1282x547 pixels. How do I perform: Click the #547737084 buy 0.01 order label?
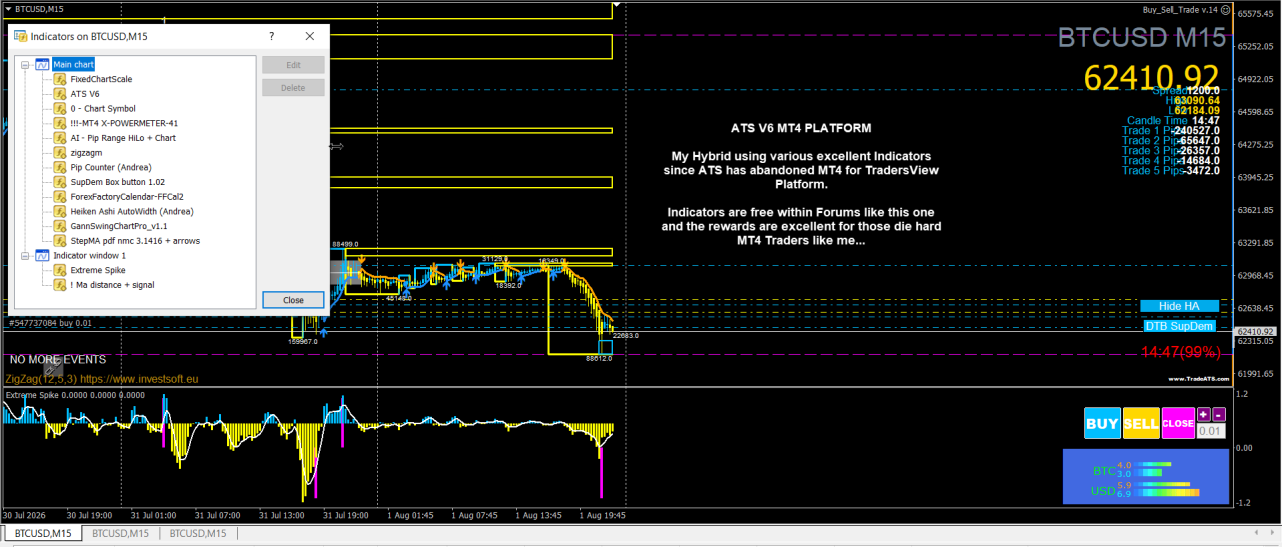tap(50, 323)
